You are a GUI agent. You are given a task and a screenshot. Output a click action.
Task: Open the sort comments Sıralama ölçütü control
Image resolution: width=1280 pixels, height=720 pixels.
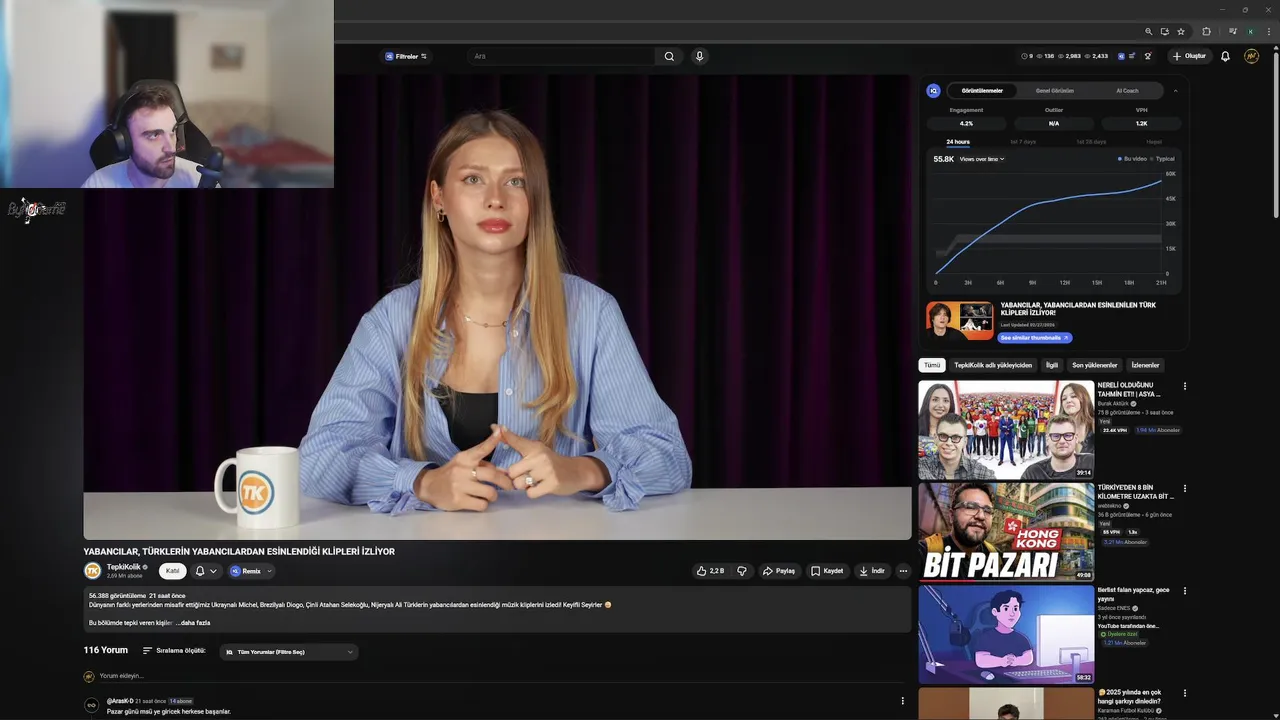tap(174, 650)
